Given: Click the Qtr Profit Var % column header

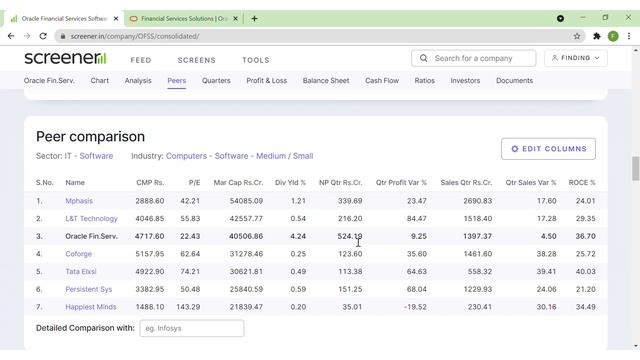Looking at the screenshot, I should pos(401,182).
